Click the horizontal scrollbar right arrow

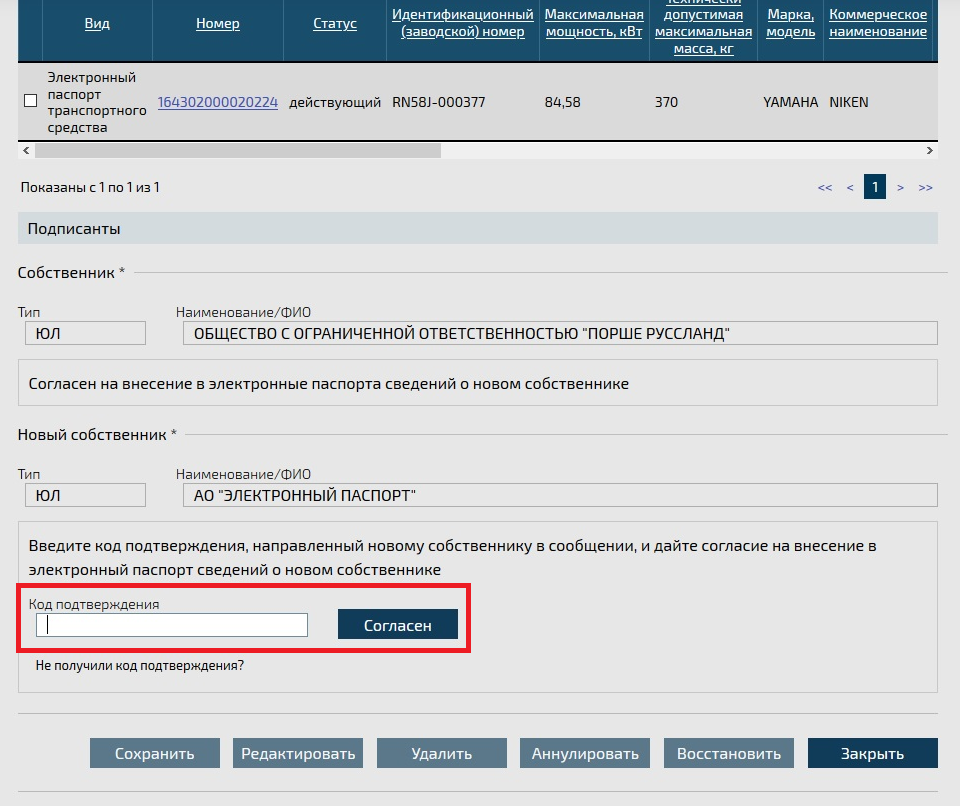pyautogui.click(x=929, y=150)
